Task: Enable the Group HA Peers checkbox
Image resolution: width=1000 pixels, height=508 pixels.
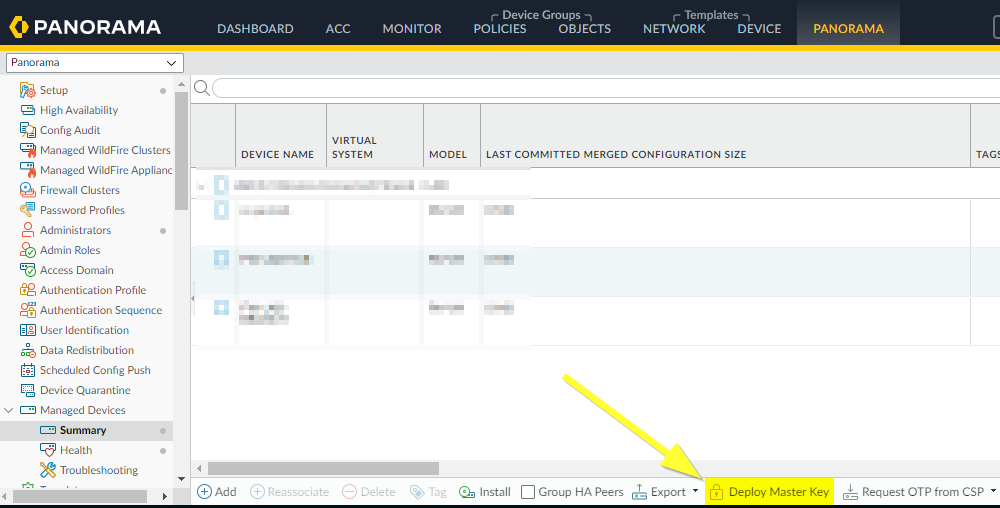Action: (527, 492)
